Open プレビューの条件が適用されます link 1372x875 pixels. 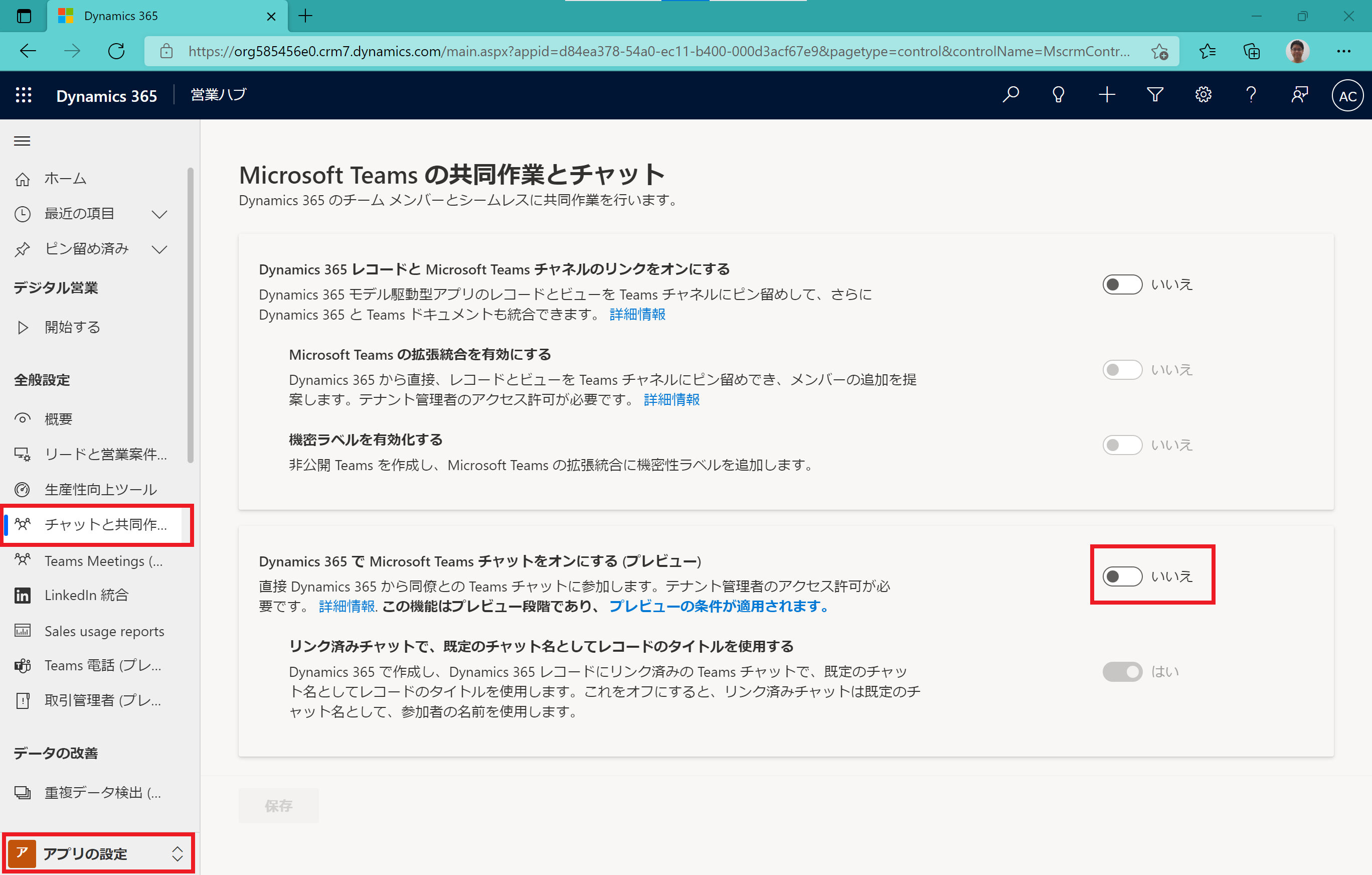click(x=719, y=606)
